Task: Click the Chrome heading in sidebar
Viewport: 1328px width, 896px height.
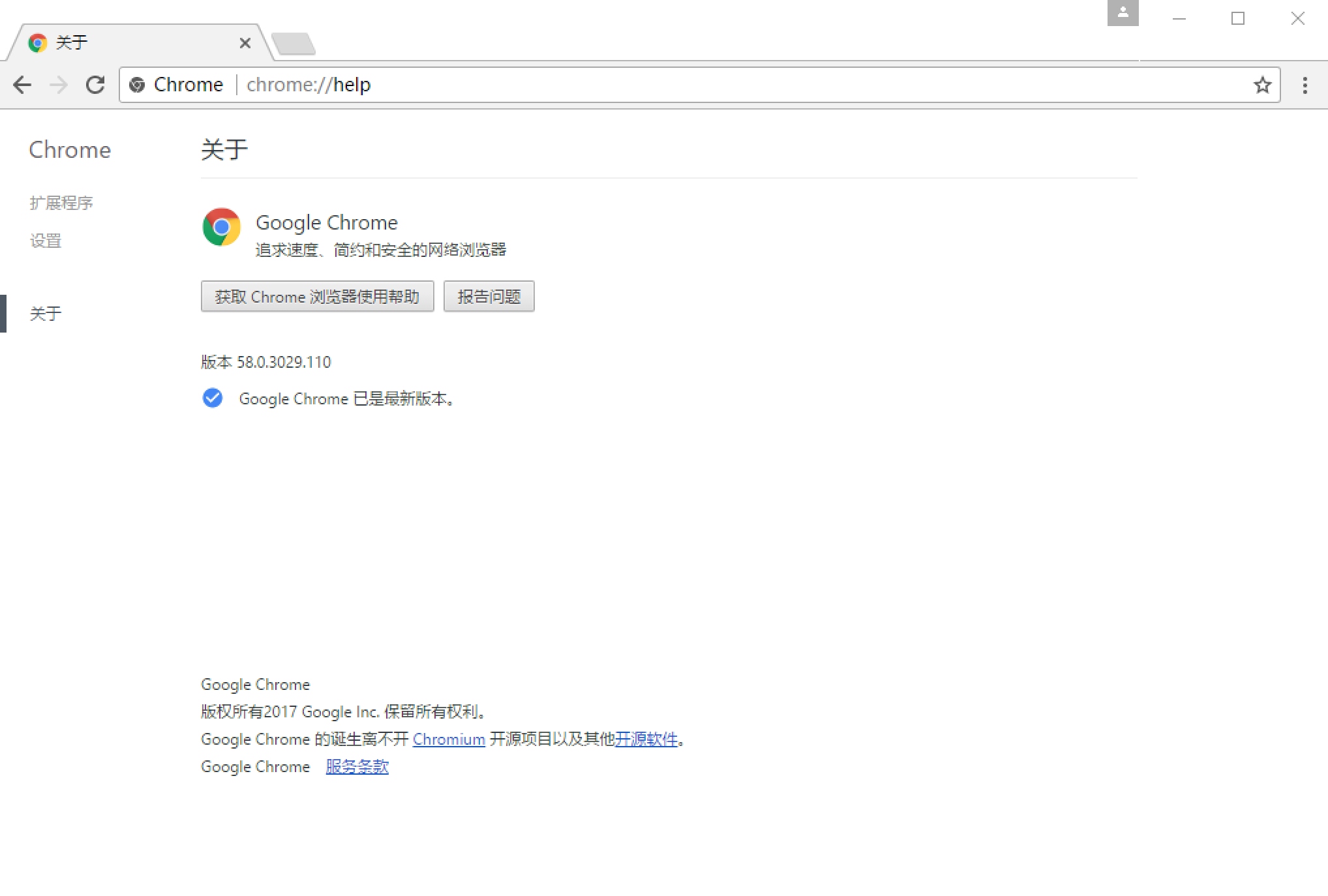Action: pyautogui.click(x=70, y=150)
